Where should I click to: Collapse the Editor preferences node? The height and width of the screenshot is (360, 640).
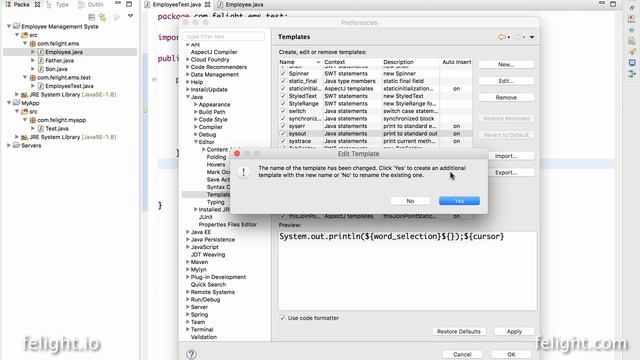point(196,142)
